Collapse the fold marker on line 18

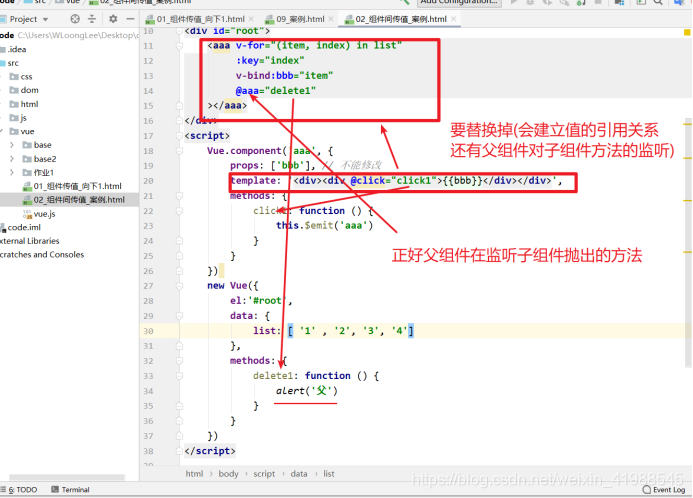point(179,151)
